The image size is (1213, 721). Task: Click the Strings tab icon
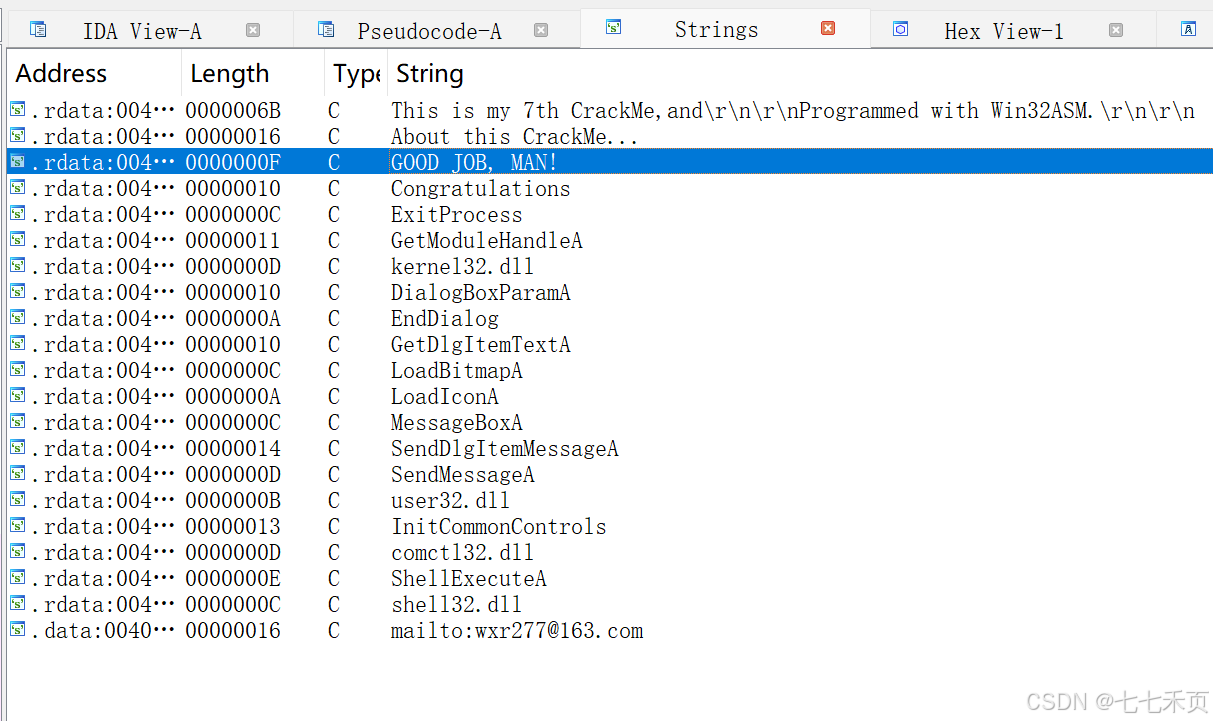pos(614,28)
